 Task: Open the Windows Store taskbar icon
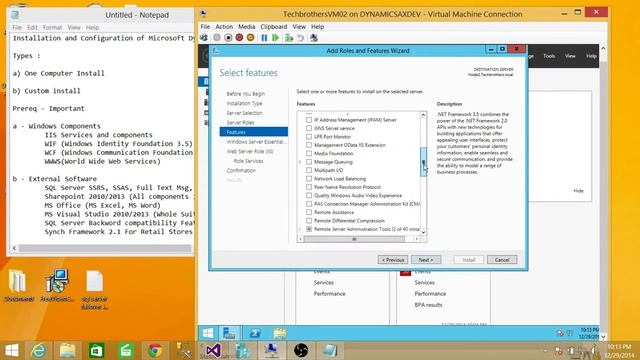(x=97, y=350)
